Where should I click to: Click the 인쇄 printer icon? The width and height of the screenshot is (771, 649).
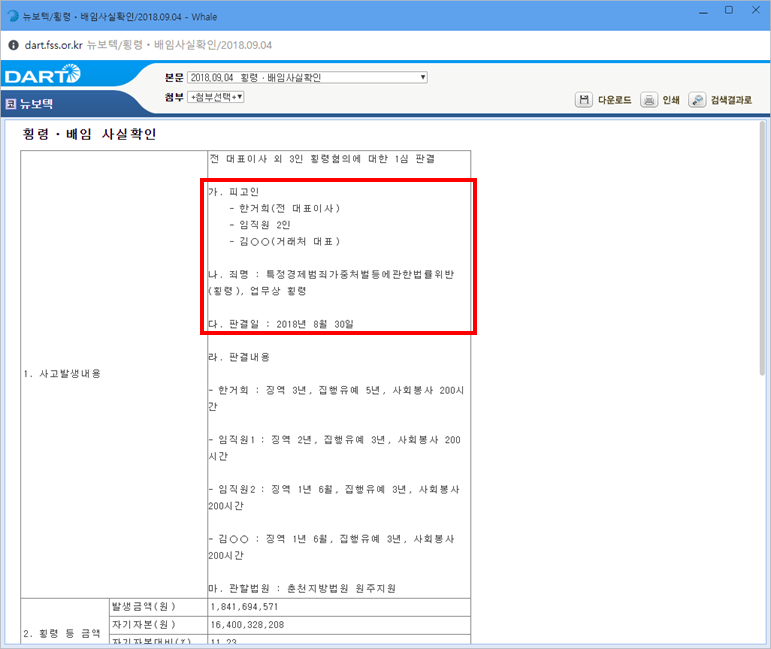tap(649, 100)
